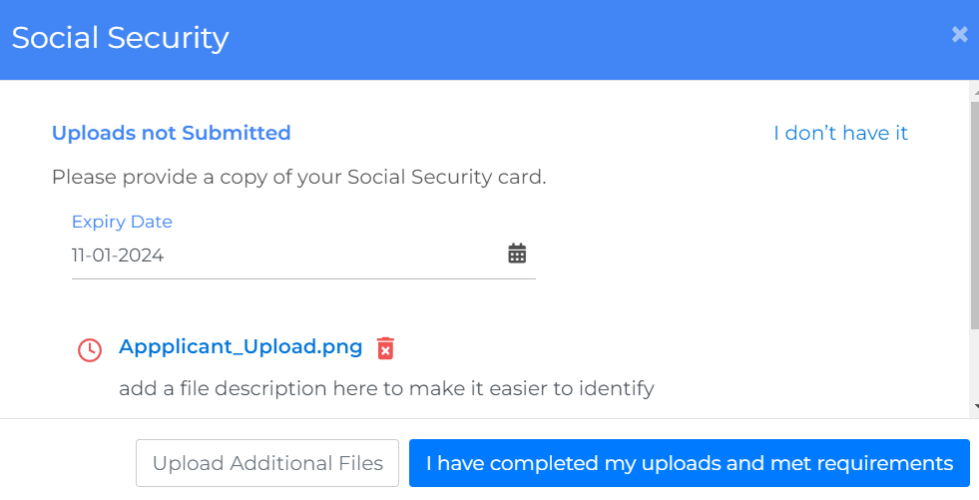Image resolution: width=979 pixels, height=500 pixels.
Task: Click the Social Security card instruction text
Action: pos(299,178)
